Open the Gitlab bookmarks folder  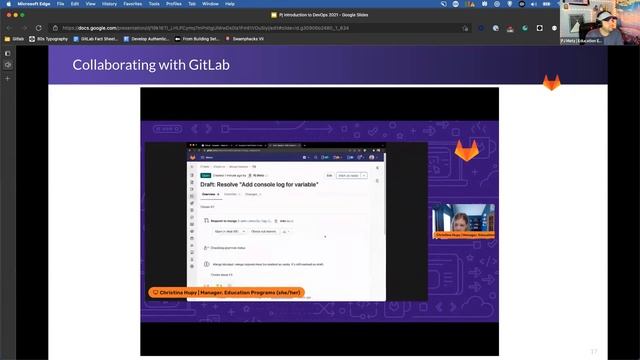click(14, 39)
